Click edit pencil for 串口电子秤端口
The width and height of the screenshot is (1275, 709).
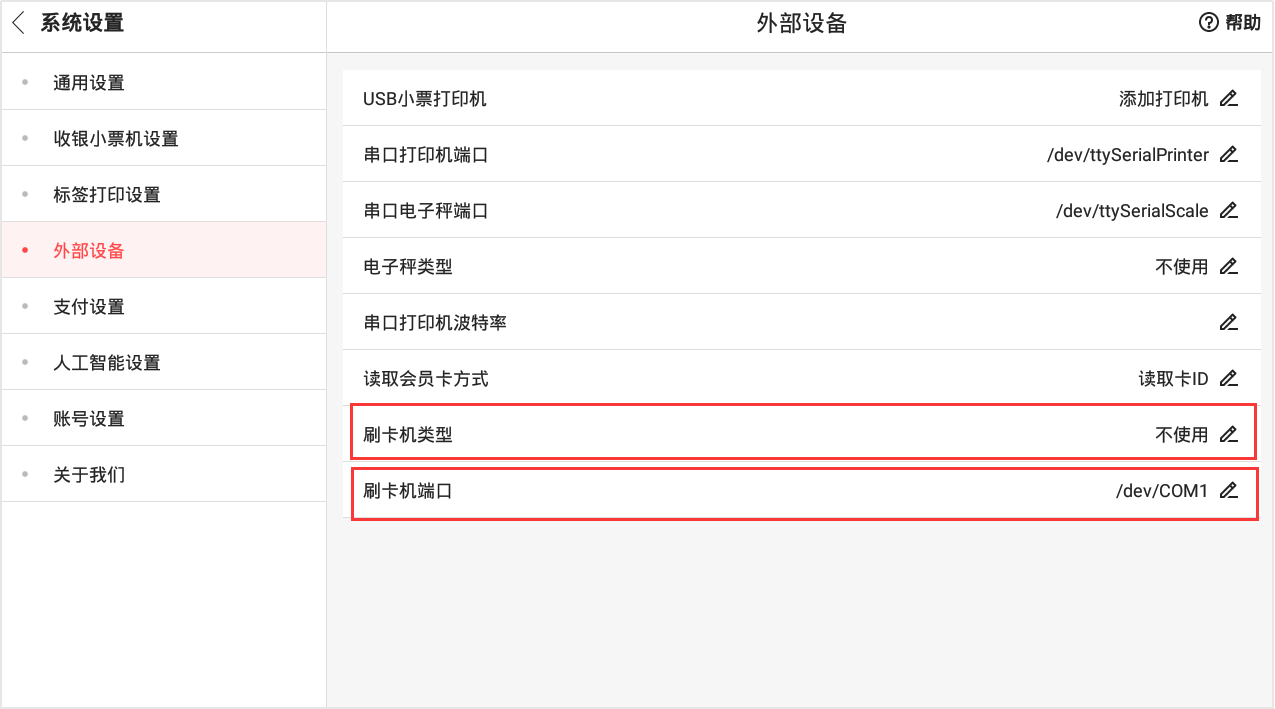pyautogui.click(x=1229, y=211)
